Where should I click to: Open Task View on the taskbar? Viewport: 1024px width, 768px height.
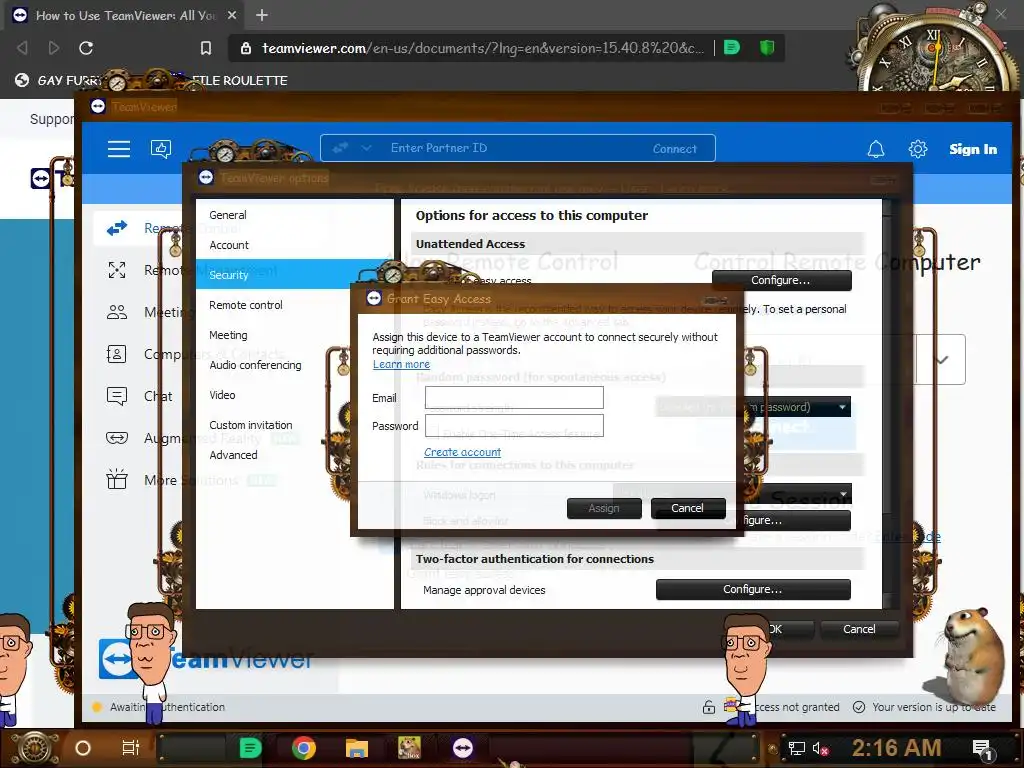point(131,748)
